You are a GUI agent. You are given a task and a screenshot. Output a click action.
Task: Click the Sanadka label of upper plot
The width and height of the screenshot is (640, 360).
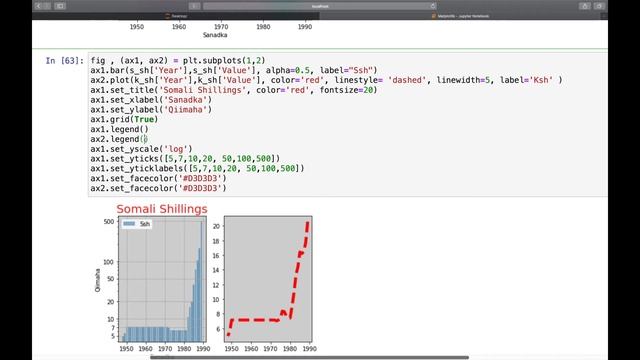point(215,35)
